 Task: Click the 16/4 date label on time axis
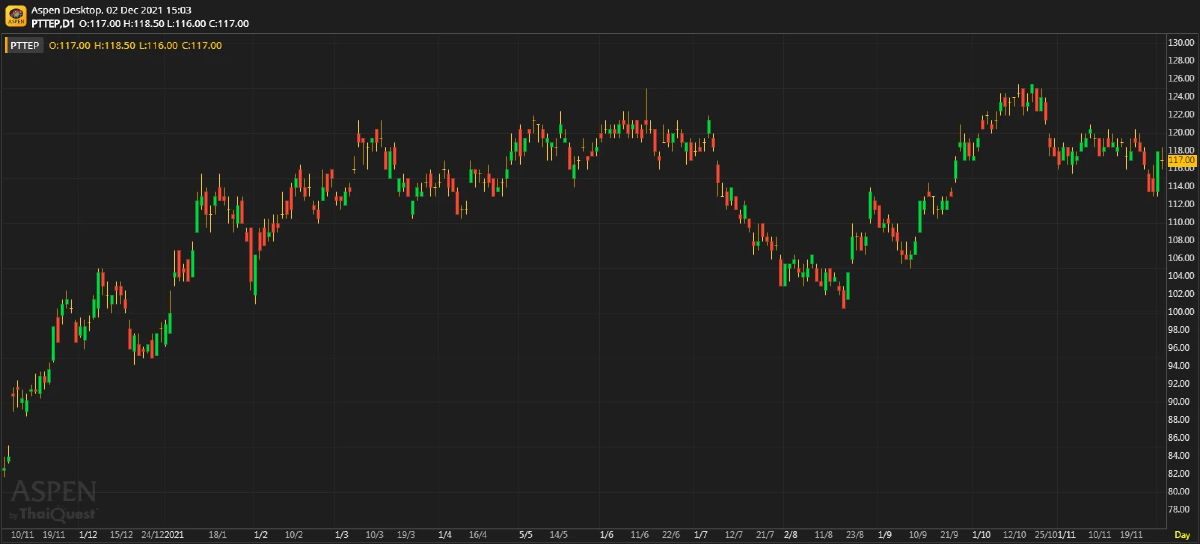coord(478,535)
